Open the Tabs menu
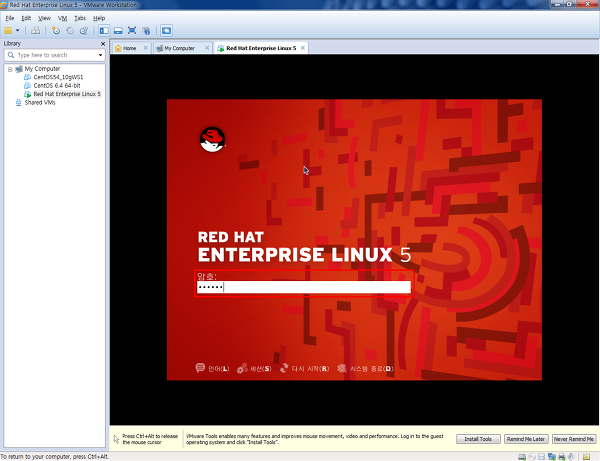This screenshot has height=461, width=600. point(80,18)
